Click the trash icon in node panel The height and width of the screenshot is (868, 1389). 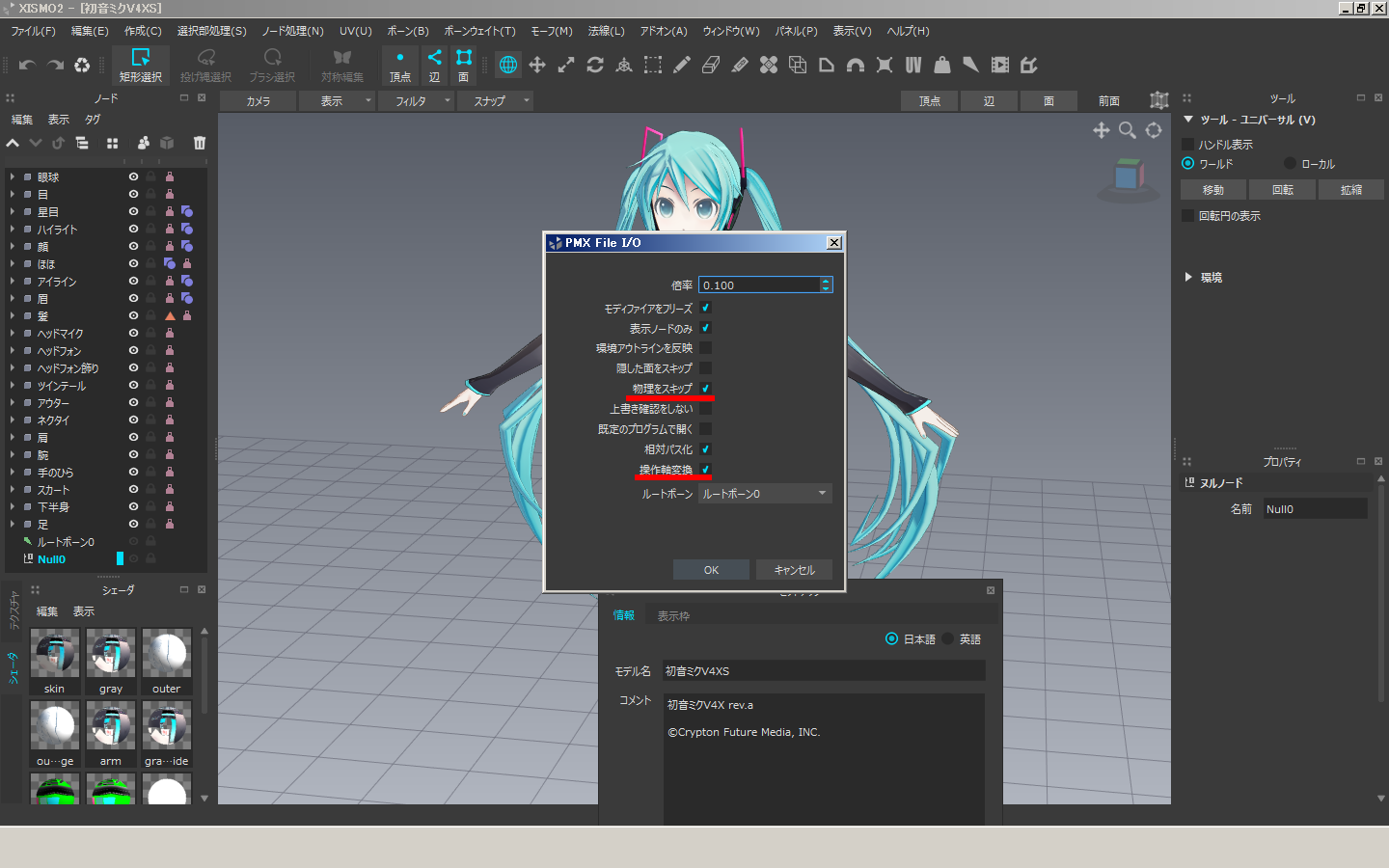click(x=200, y=143)
